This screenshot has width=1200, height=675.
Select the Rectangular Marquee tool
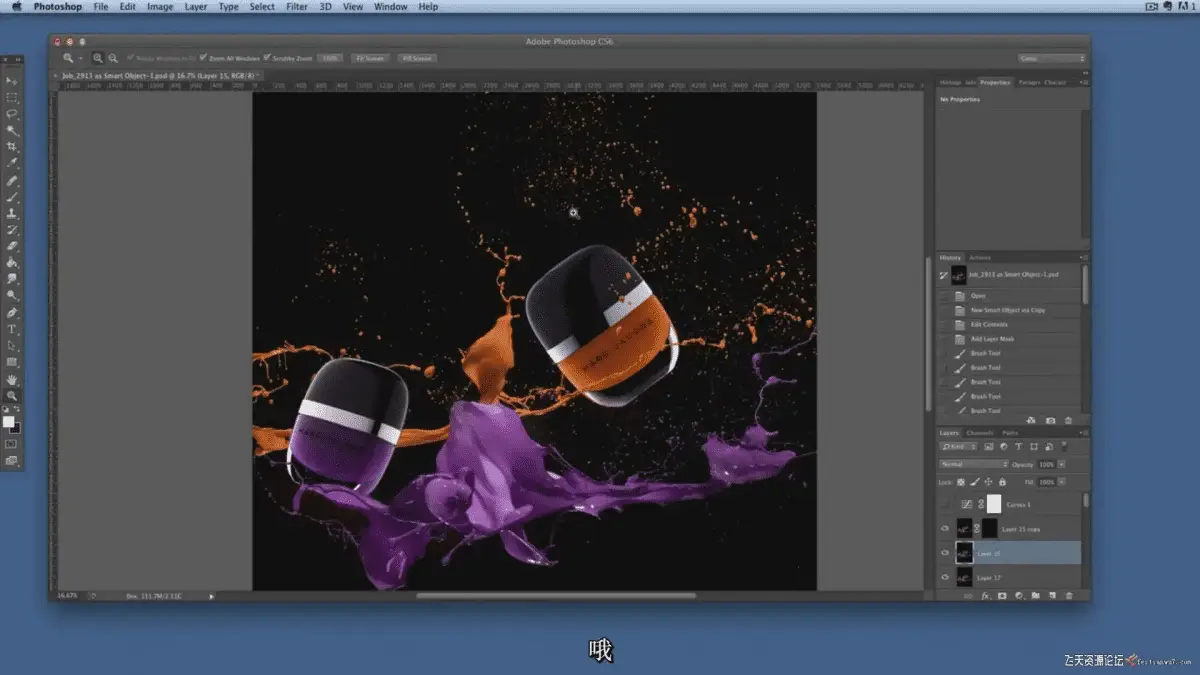[12, 98]
